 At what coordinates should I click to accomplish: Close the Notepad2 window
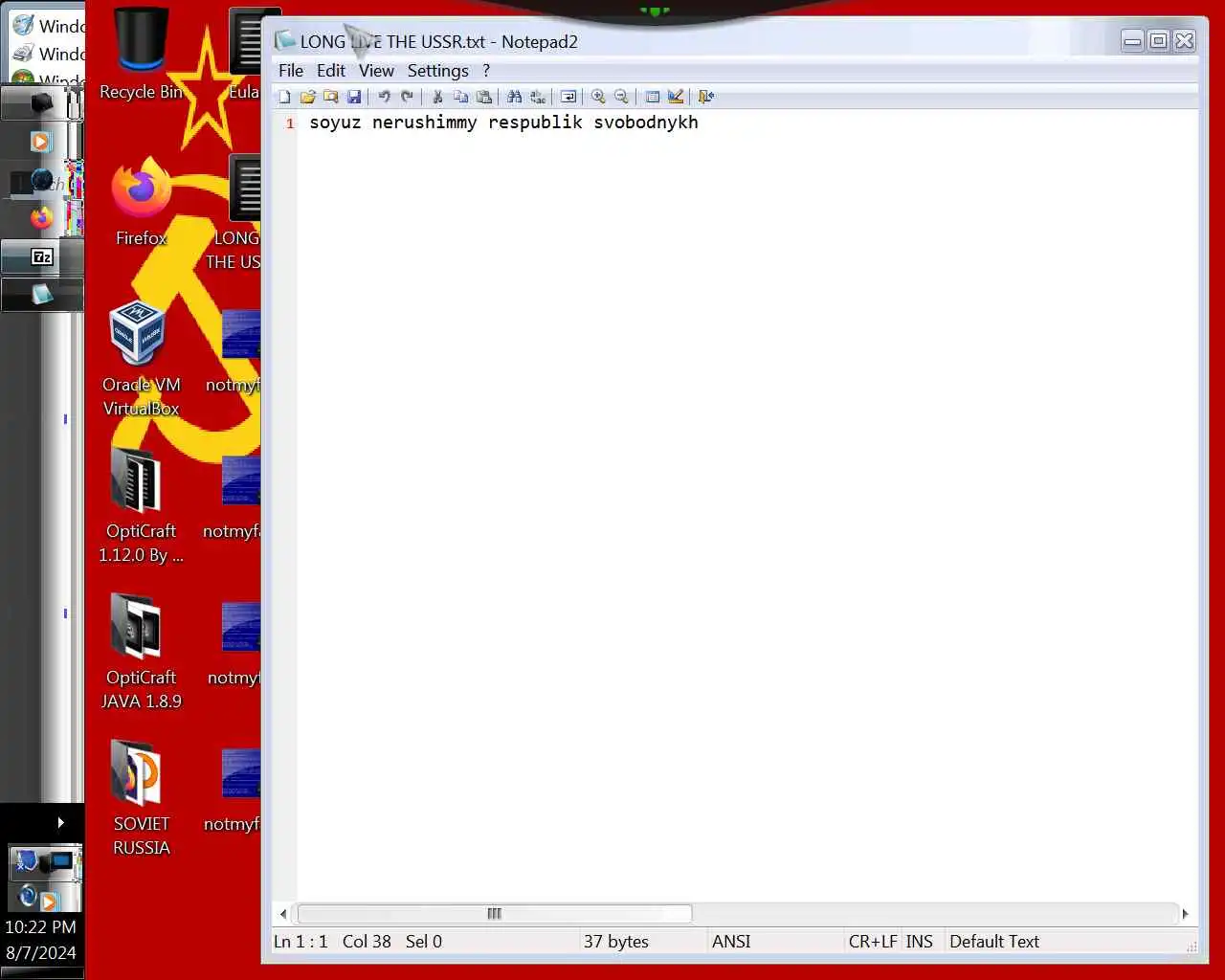[x=1185, y=40]
